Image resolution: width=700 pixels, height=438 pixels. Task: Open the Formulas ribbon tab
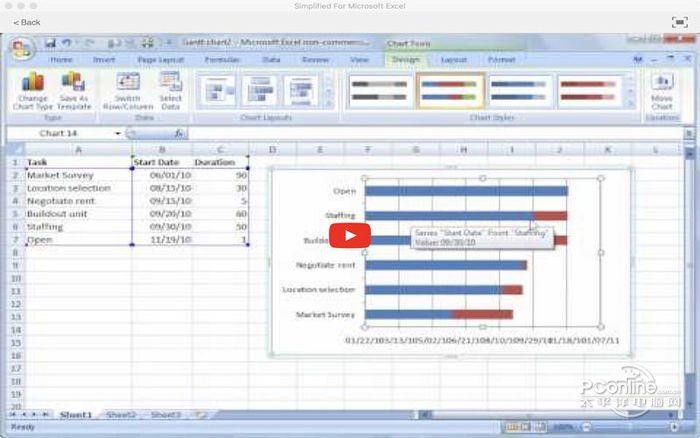[x=222, y=59]
